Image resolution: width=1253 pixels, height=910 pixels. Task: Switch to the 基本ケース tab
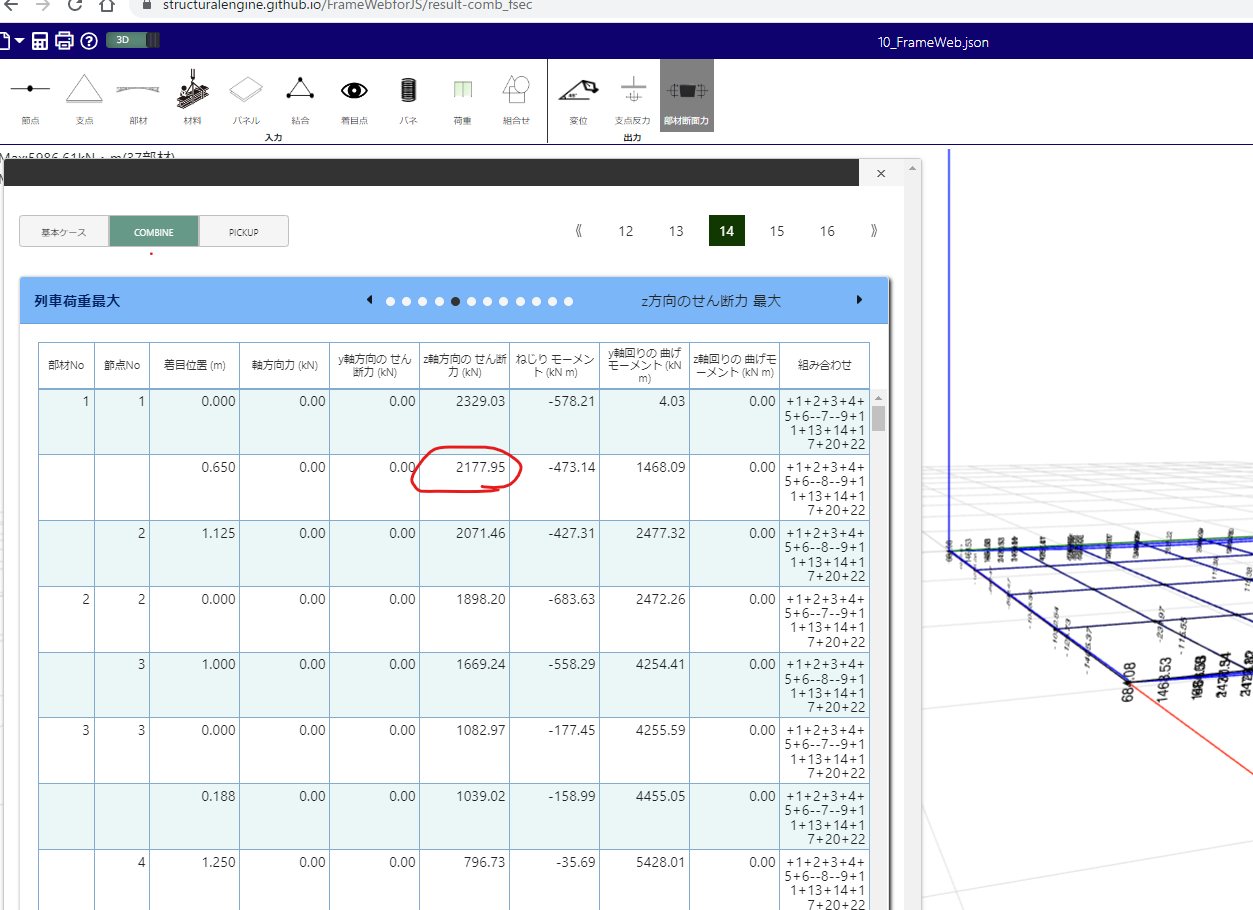pos(63,231)
